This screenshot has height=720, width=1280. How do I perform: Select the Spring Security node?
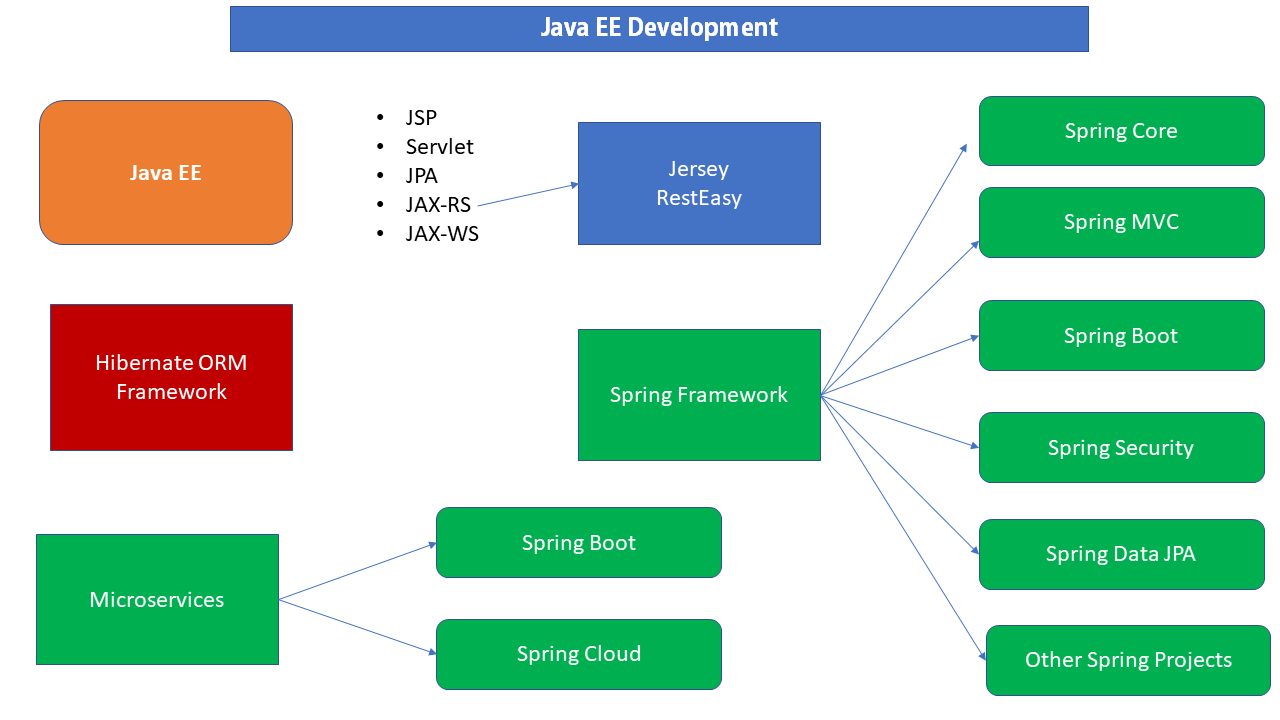pyautogui.click(x=1121, y=447)
